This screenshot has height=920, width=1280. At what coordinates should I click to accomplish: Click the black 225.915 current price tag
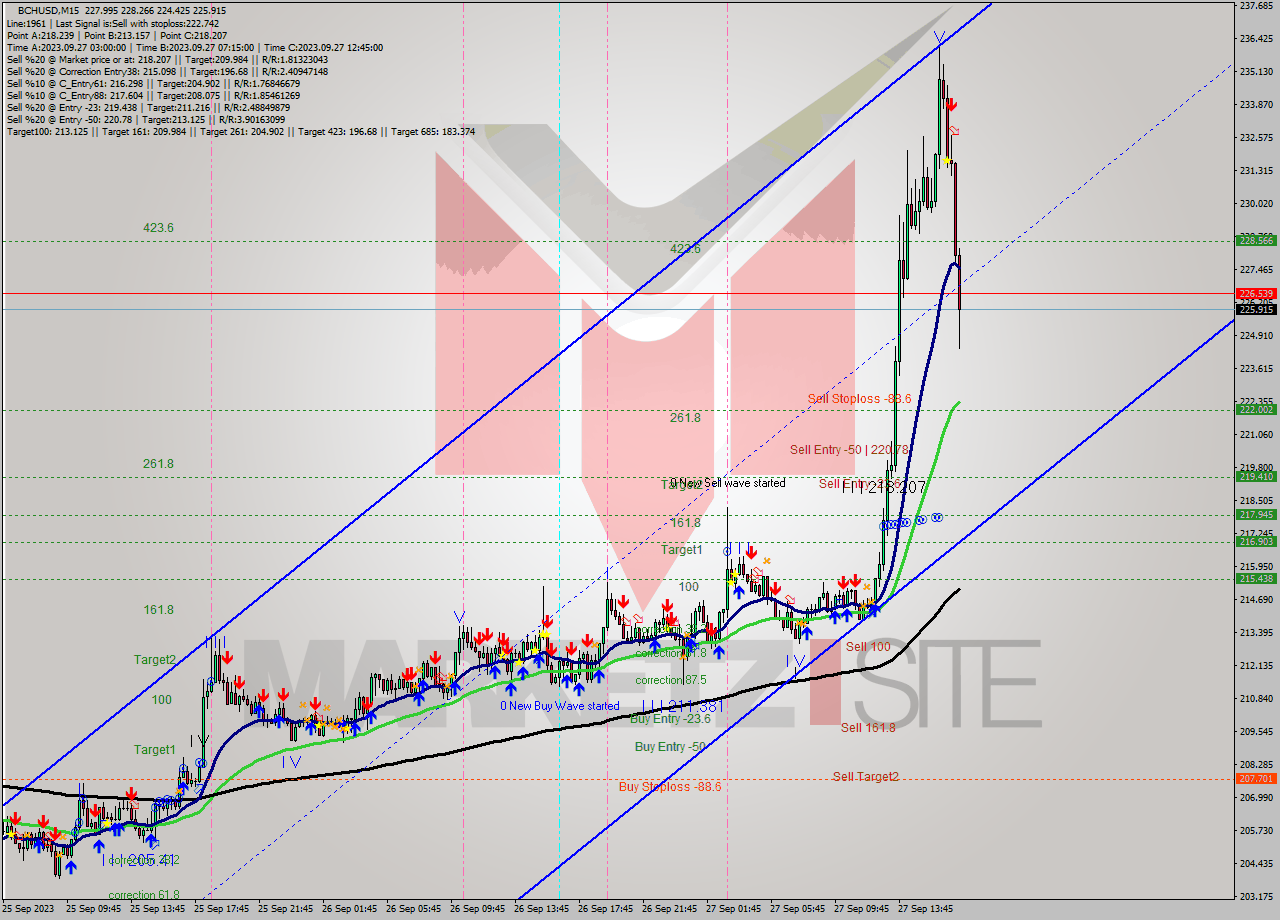(x=1256, y=309)
